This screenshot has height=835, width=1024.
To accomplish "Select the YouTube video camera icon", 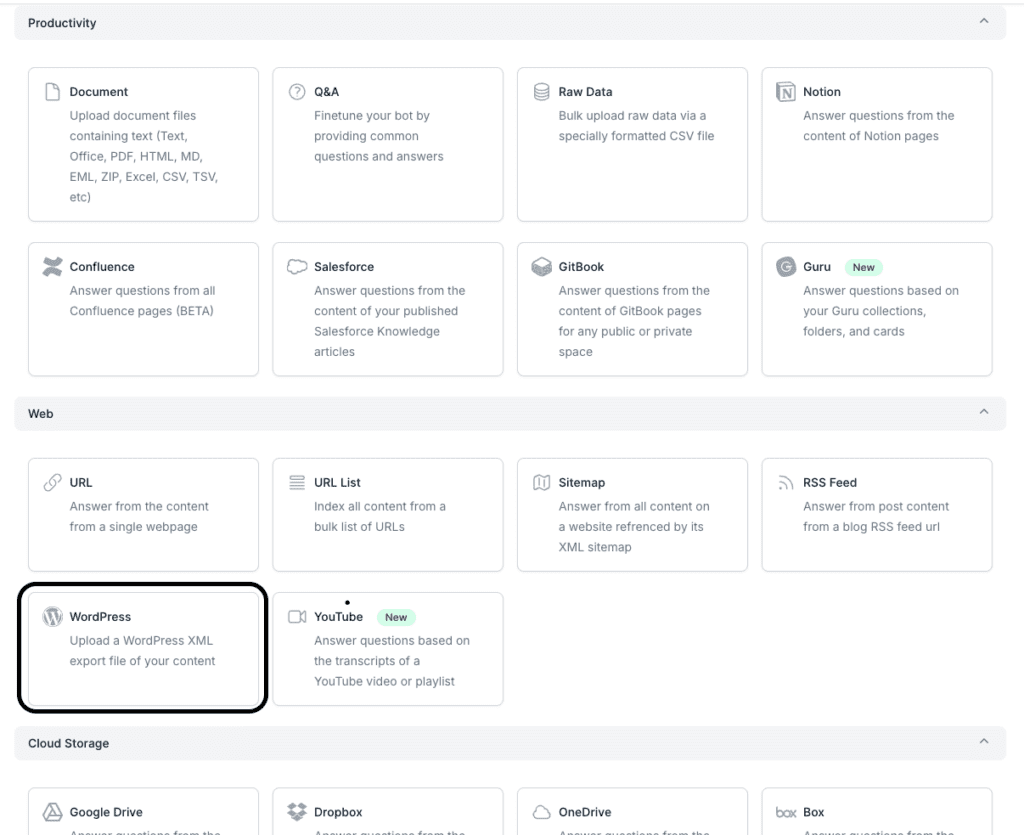I will pos(297,617).
